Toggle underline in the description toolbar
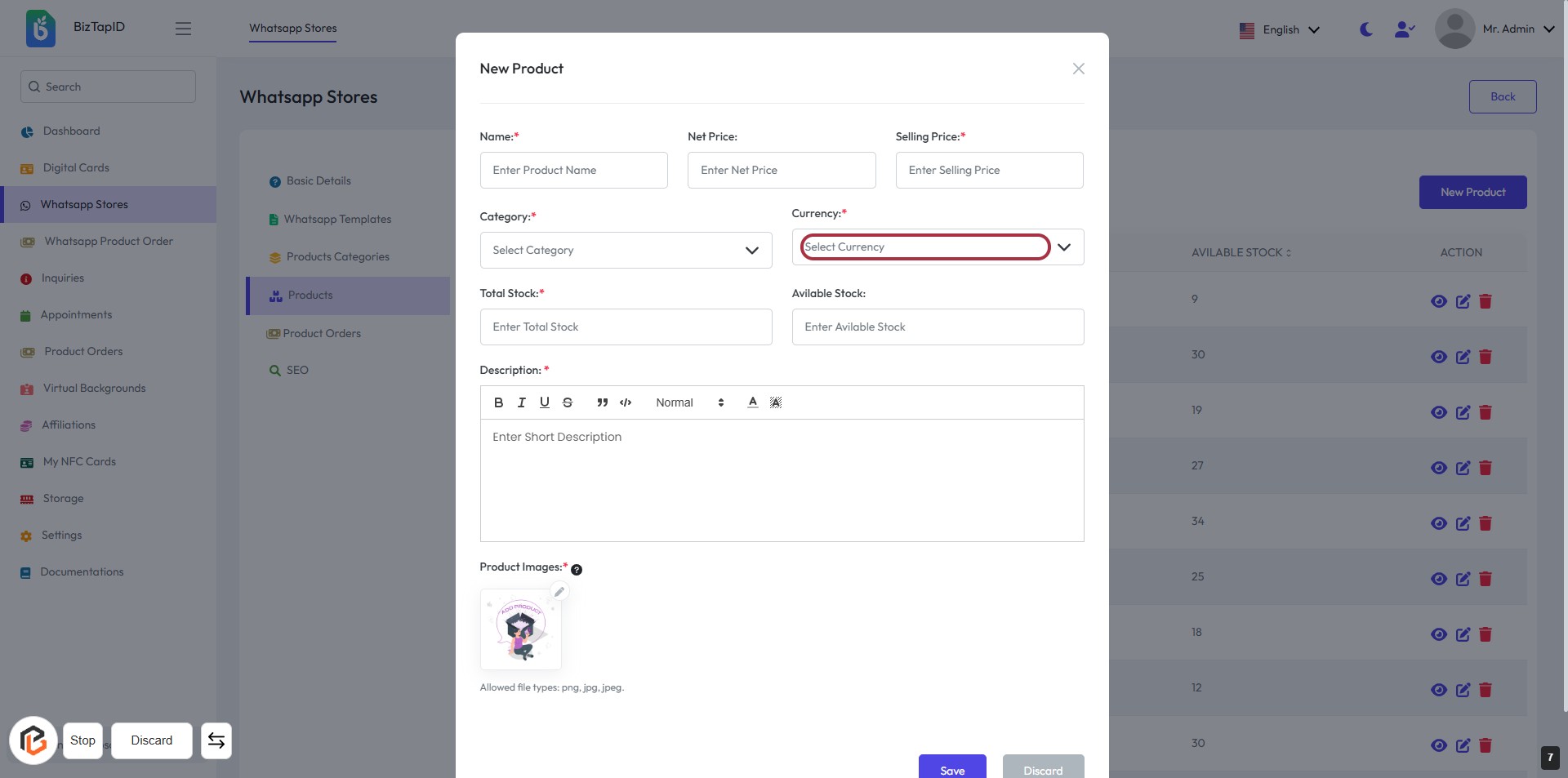The image size is (1568, 778). click(x=545, y=402)
